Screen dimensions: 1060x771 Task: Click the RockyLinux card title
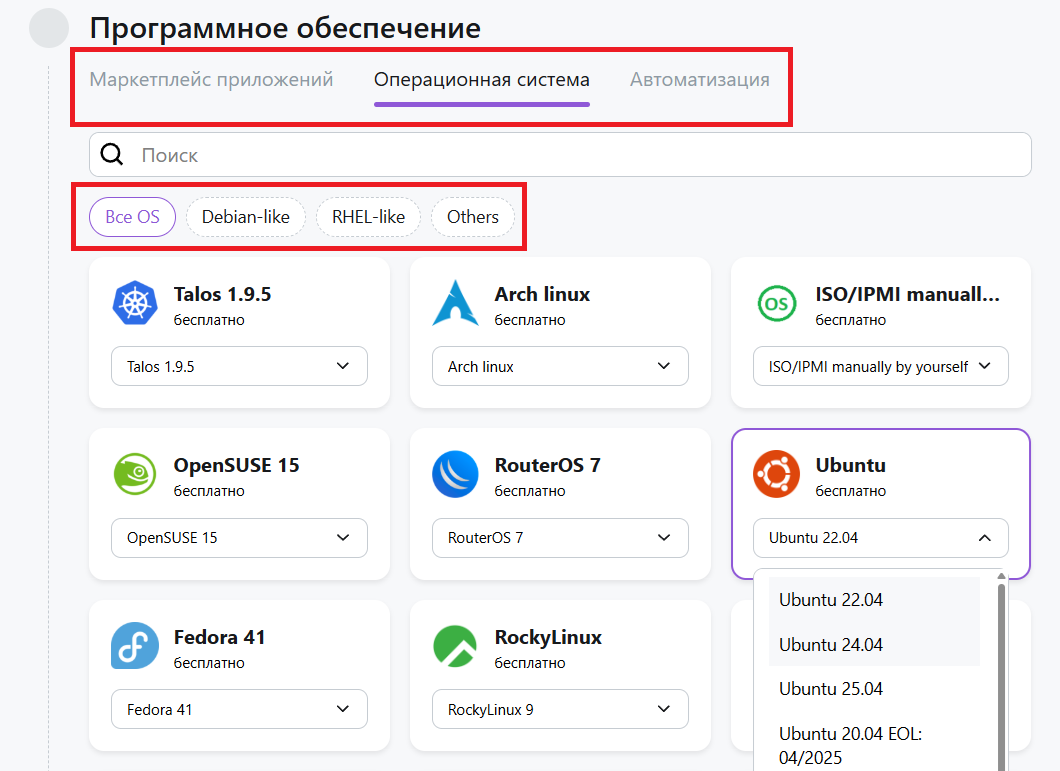[548, 637]
